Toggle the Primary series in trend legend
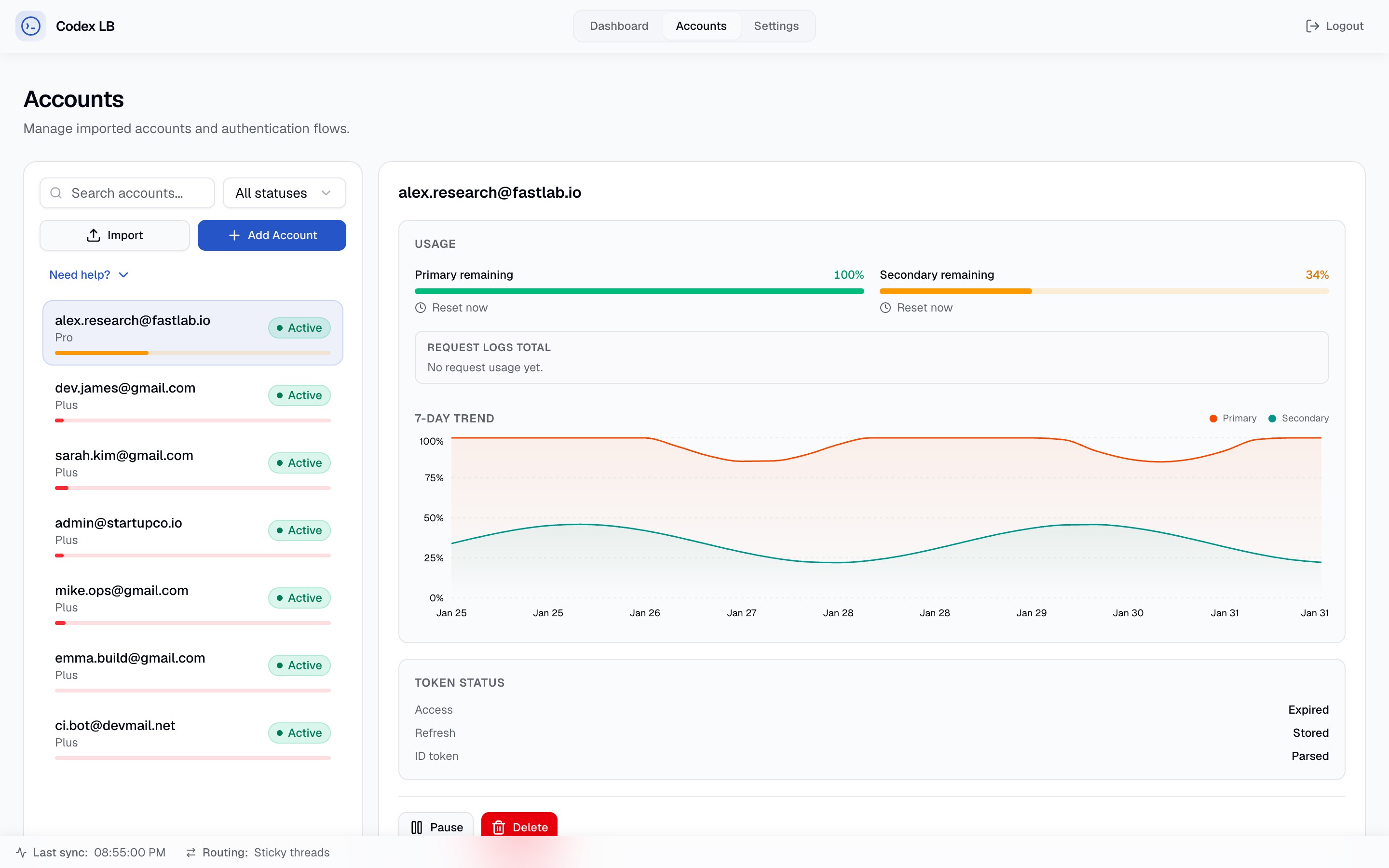Image resolution: width=1389 pixels, height=868 pixels. (x=1233, y=419)
